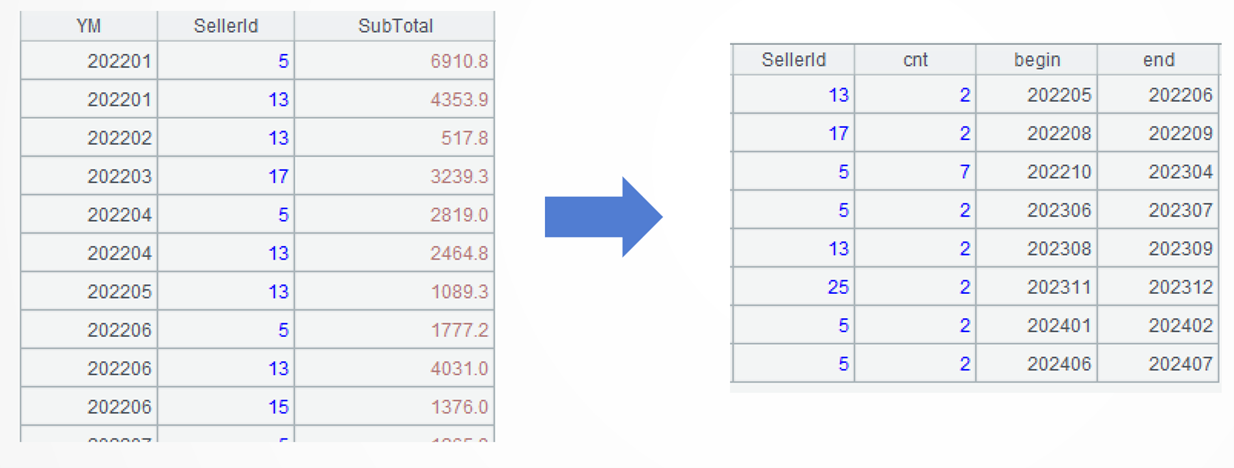Select the SellerId header in the result table
Image resolution: width=1234 pixels, height=468 pixels.
(794, 59)
